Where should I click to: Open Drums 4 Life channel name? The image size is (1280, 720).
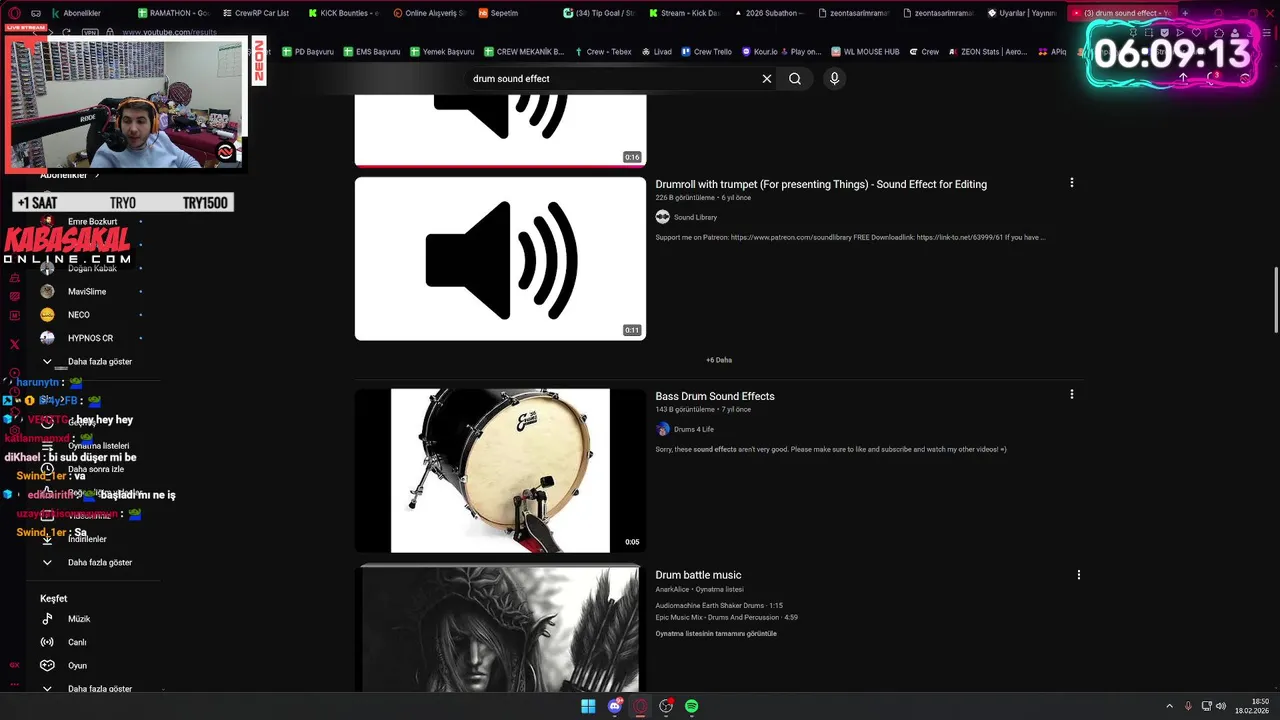(x=694, y=429)
